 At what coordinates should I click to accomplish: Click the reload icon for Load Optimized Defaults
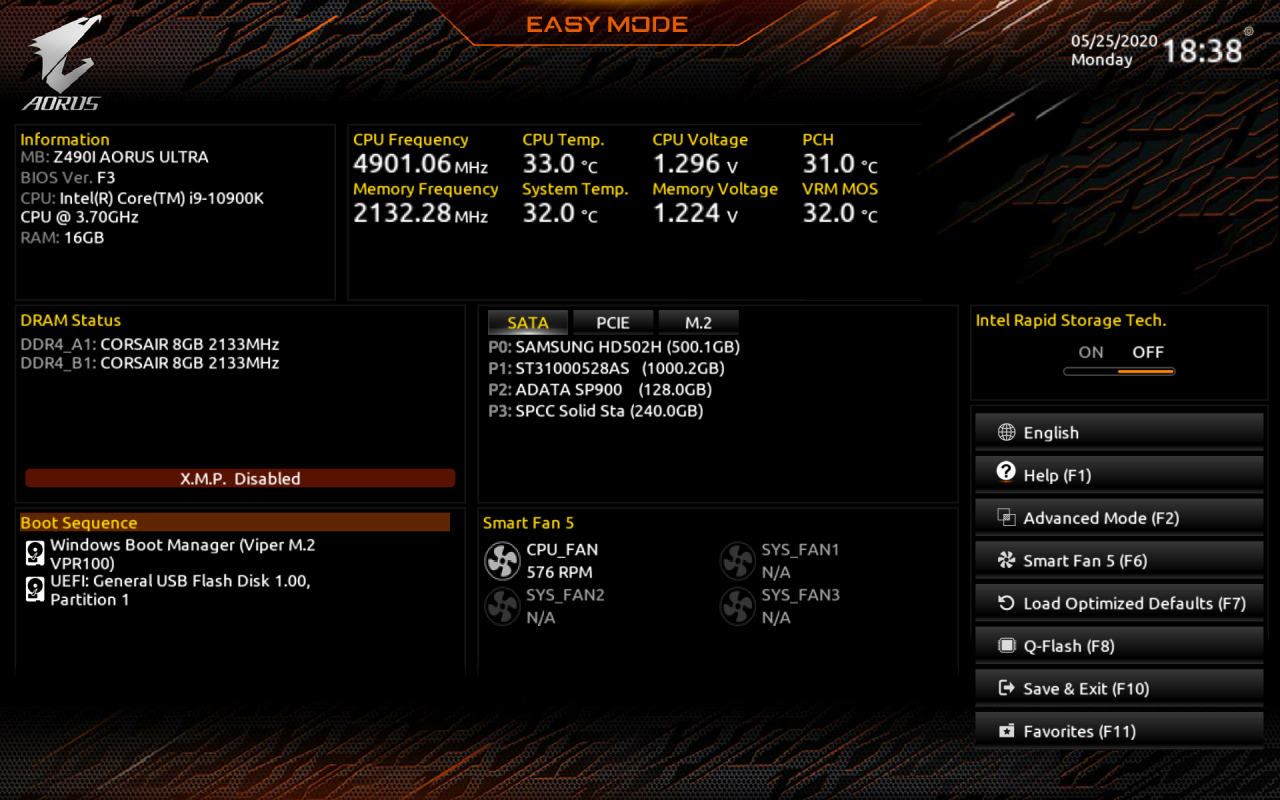[x=1006, y=603]
